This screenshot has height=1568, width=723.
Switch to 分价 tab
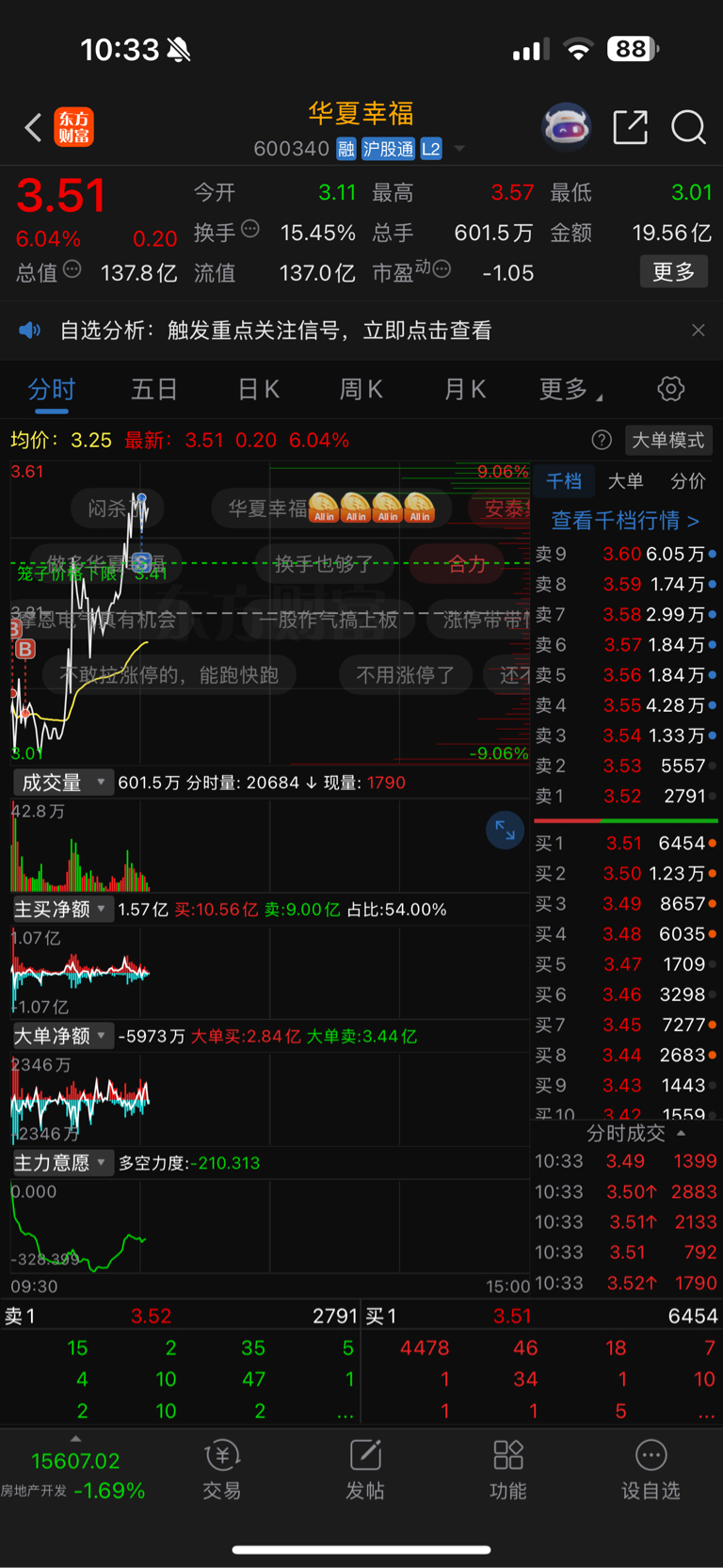pos(688,481)
